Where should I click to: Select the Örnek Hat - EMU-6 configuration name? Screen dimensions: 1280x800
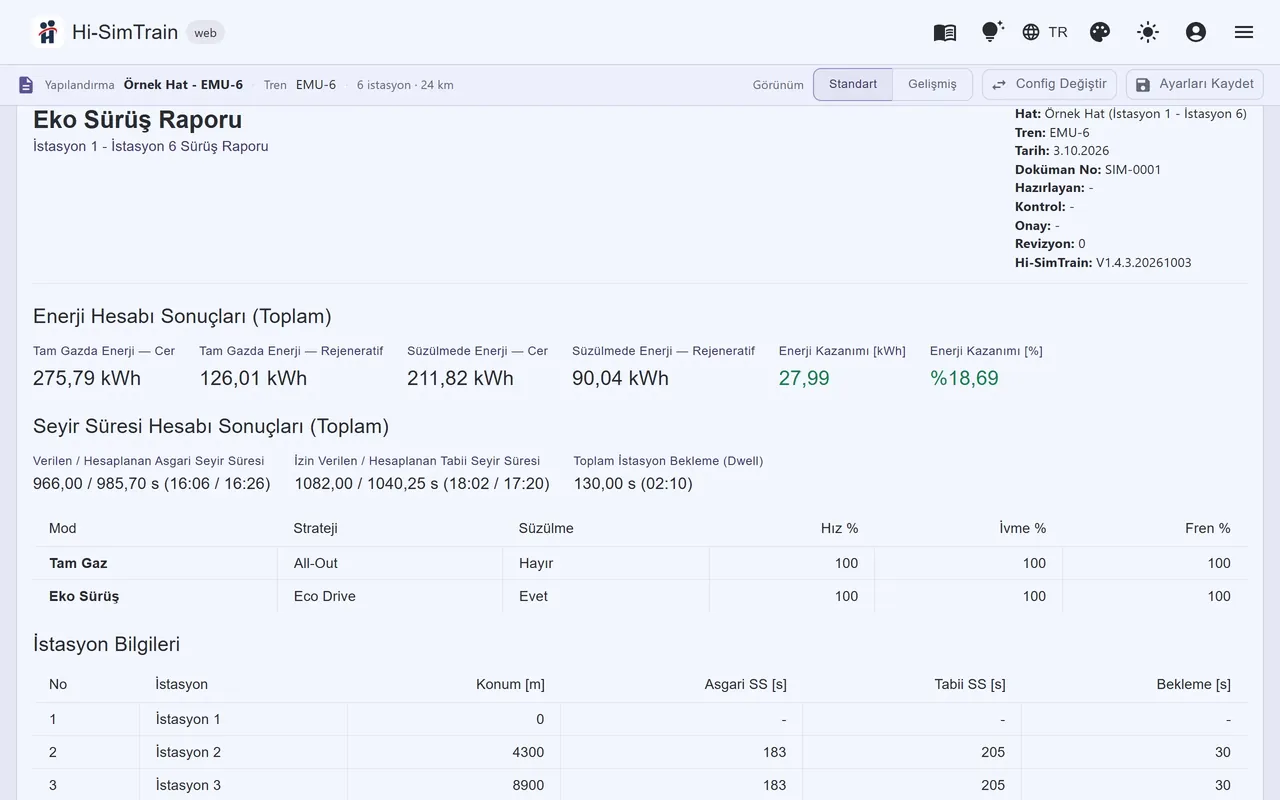[x=183, y=85]
